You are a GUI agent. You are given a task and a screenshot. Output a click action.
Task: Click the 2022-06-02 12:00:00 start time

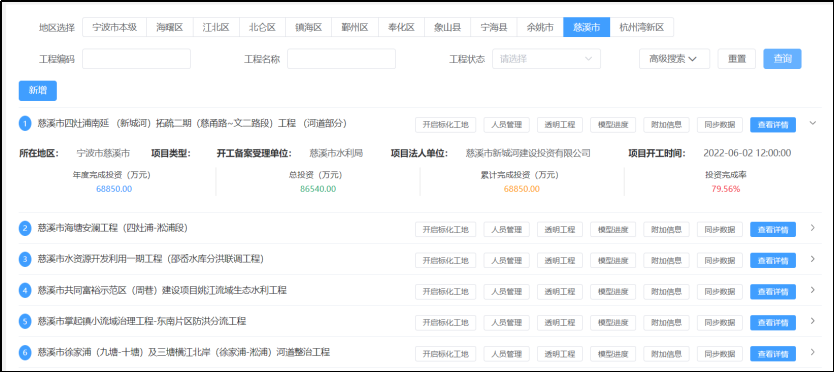click(747, 153)
